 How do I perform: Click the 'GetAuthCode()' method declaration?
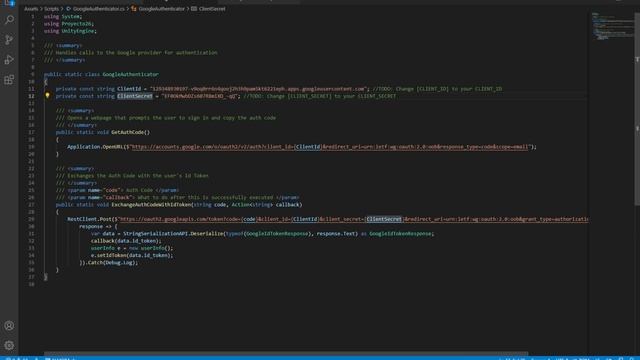point(130,132)
